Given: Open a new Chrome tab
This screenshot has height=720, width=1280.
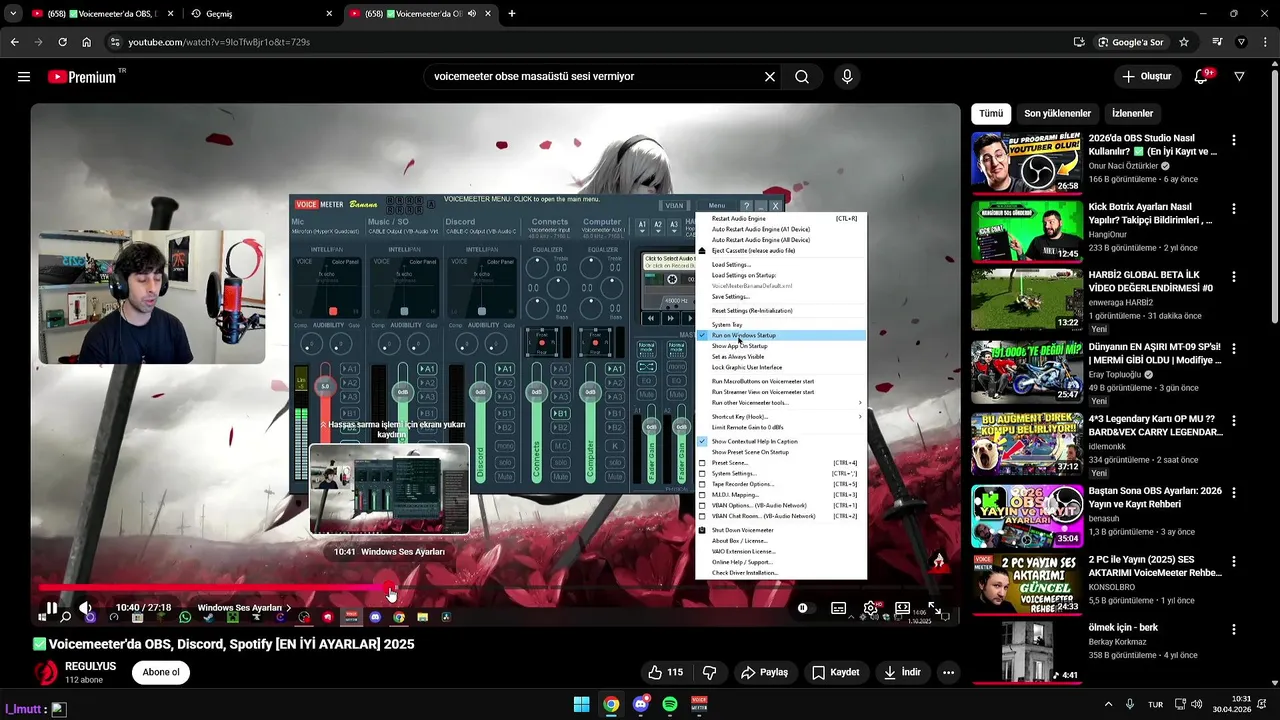Looking at the screenshot, I should pyautogui.click(x=512, y=14).
